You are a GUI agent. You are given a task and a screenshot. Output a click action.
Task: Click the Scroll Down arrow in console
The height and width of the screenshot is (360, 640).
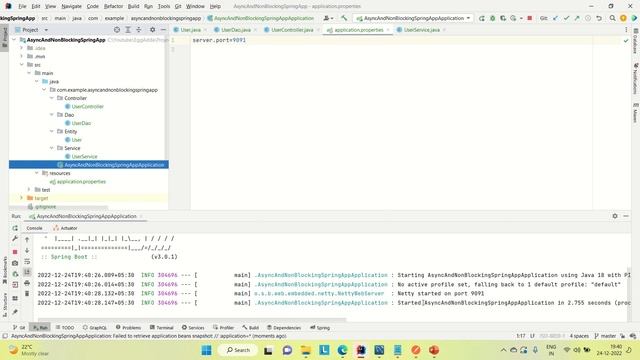click(27, 250)
